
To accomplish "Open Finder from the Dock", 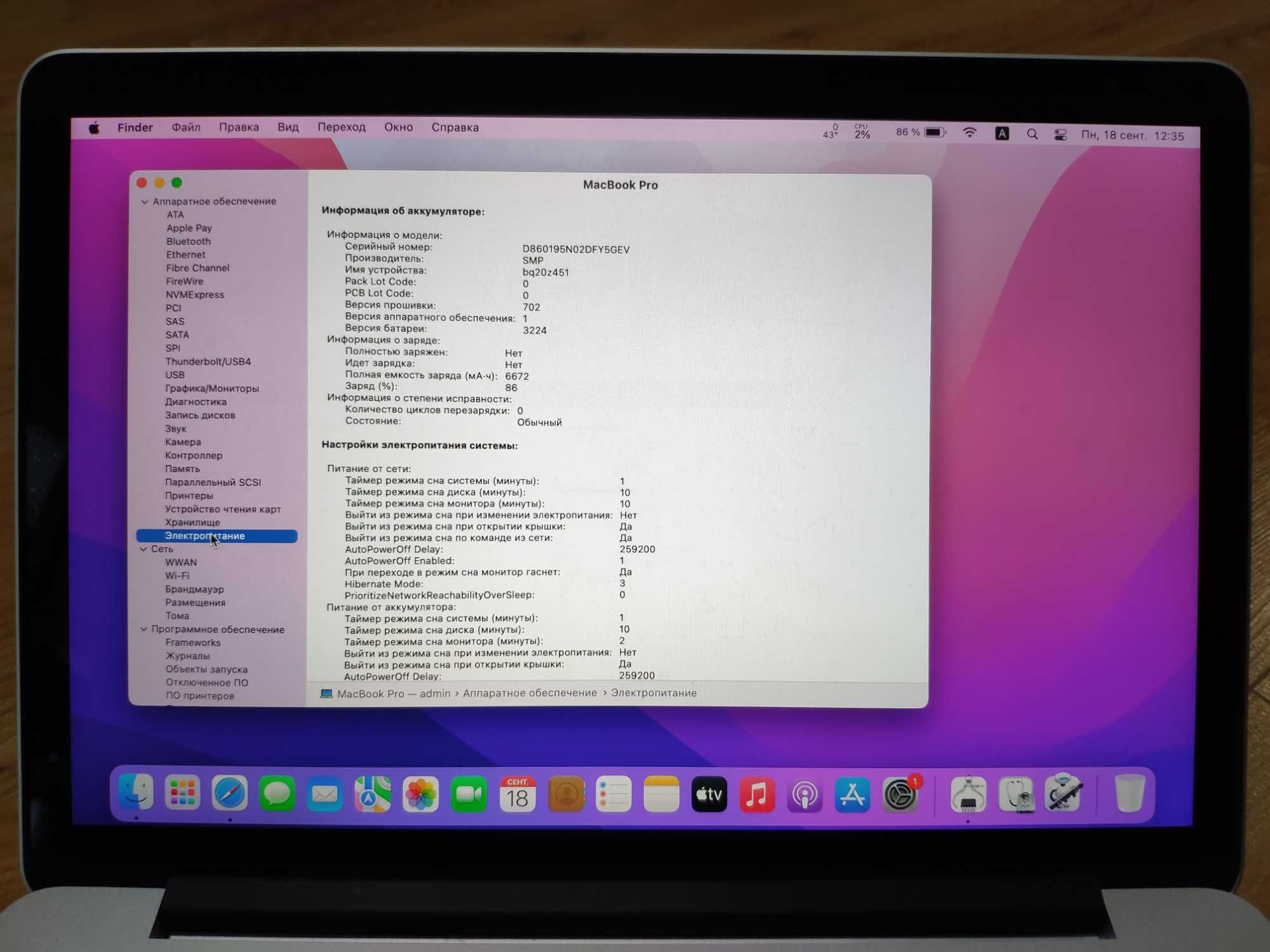I will click(136, 793).
